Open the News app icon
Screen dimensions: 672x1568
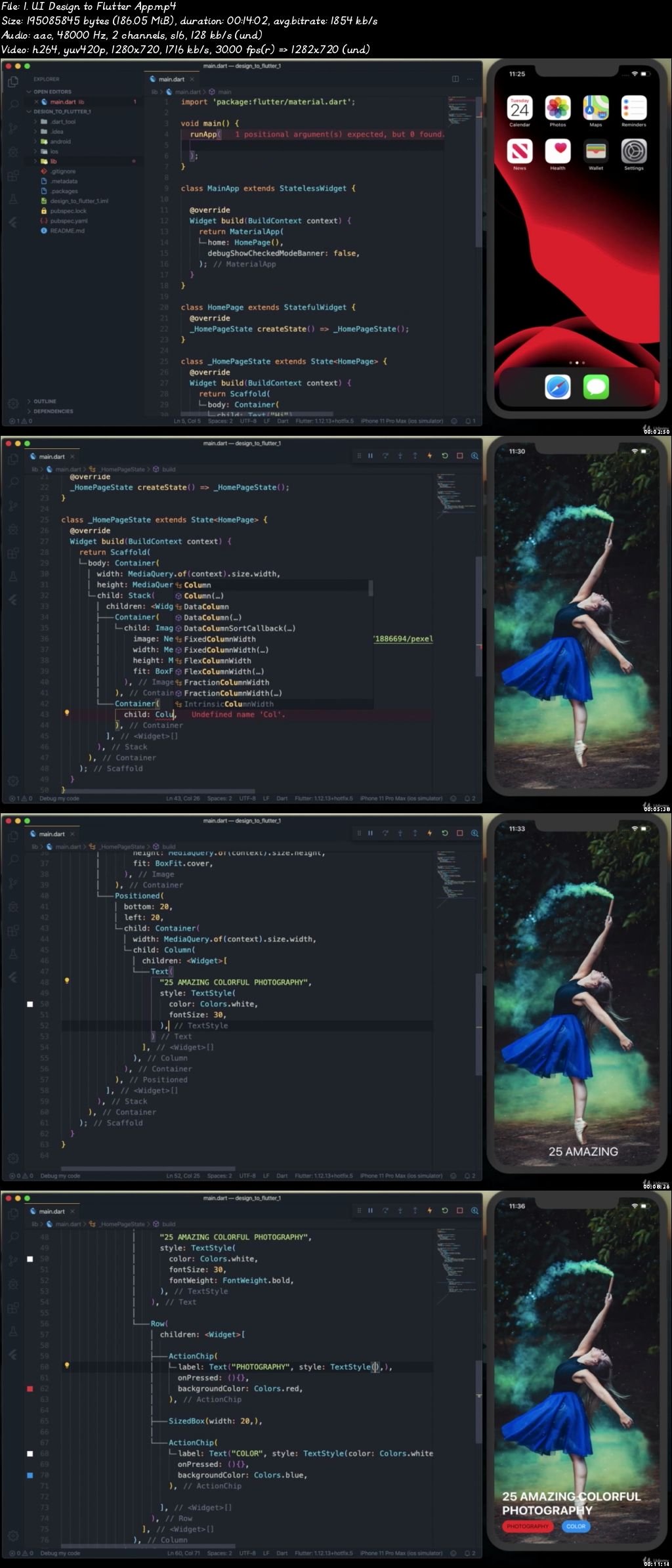[x=519, y=152]
